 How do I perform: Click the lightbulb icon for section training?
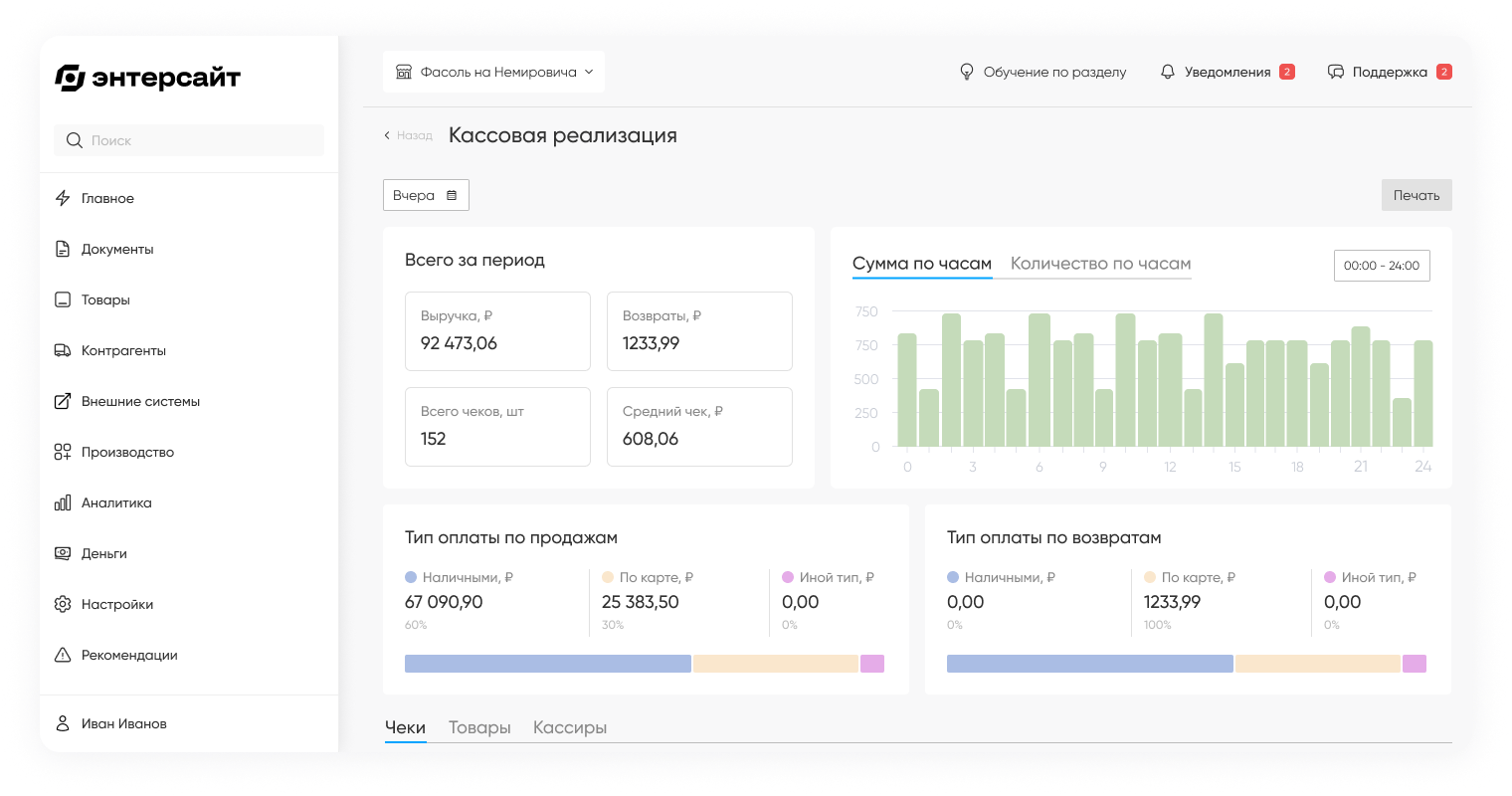point(966,72)
